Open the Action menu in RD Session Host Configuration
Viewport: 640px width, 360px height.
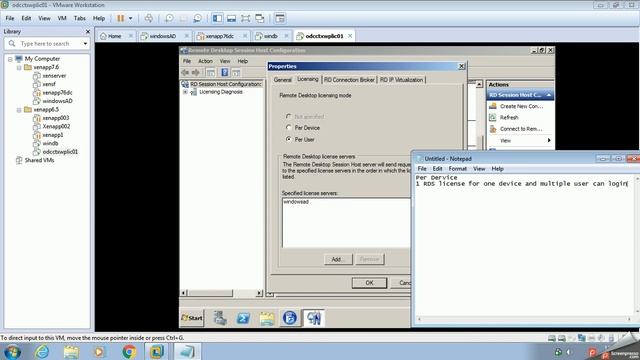tap(205, 61)
